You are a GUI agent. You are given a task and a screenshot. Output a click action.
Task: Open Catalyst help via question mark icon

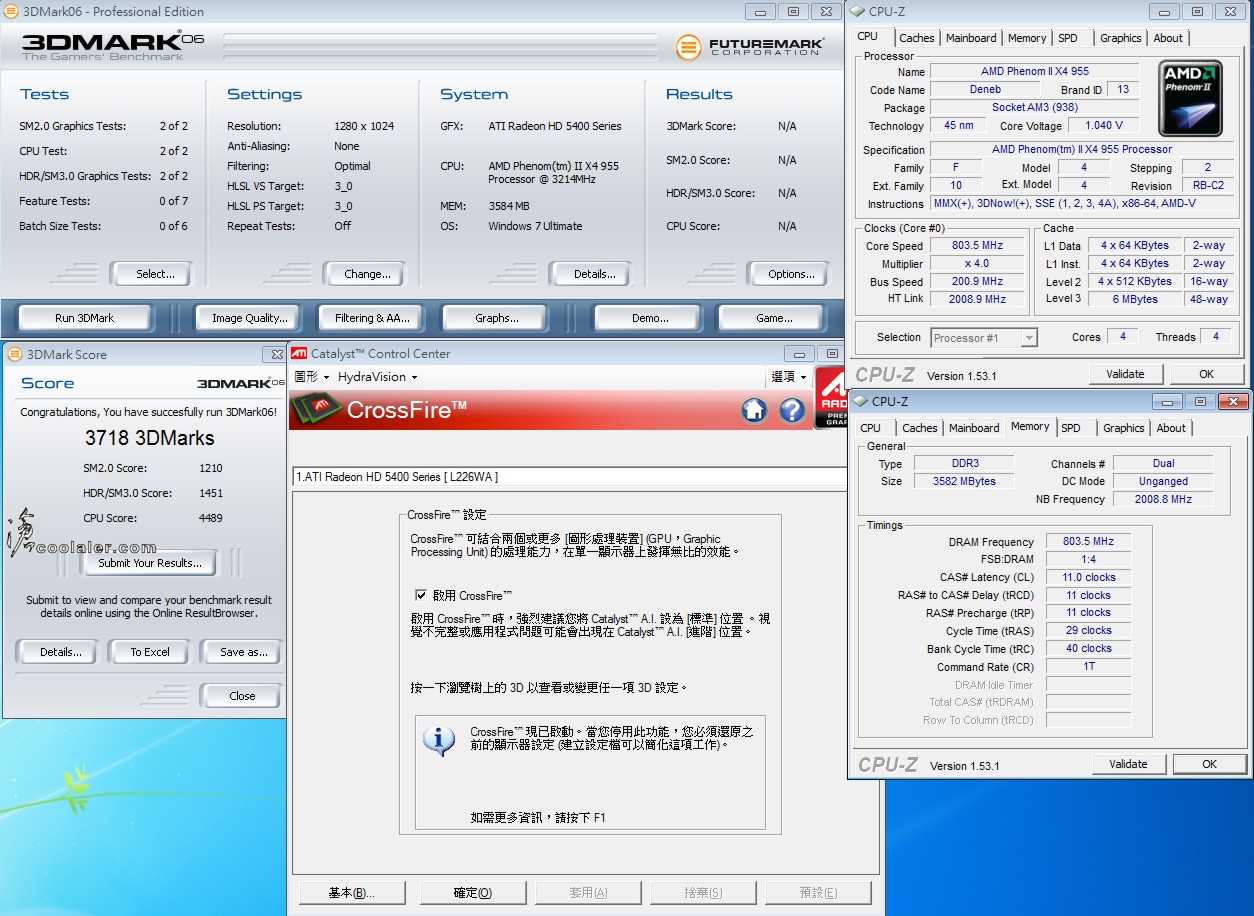pos(792,410)
